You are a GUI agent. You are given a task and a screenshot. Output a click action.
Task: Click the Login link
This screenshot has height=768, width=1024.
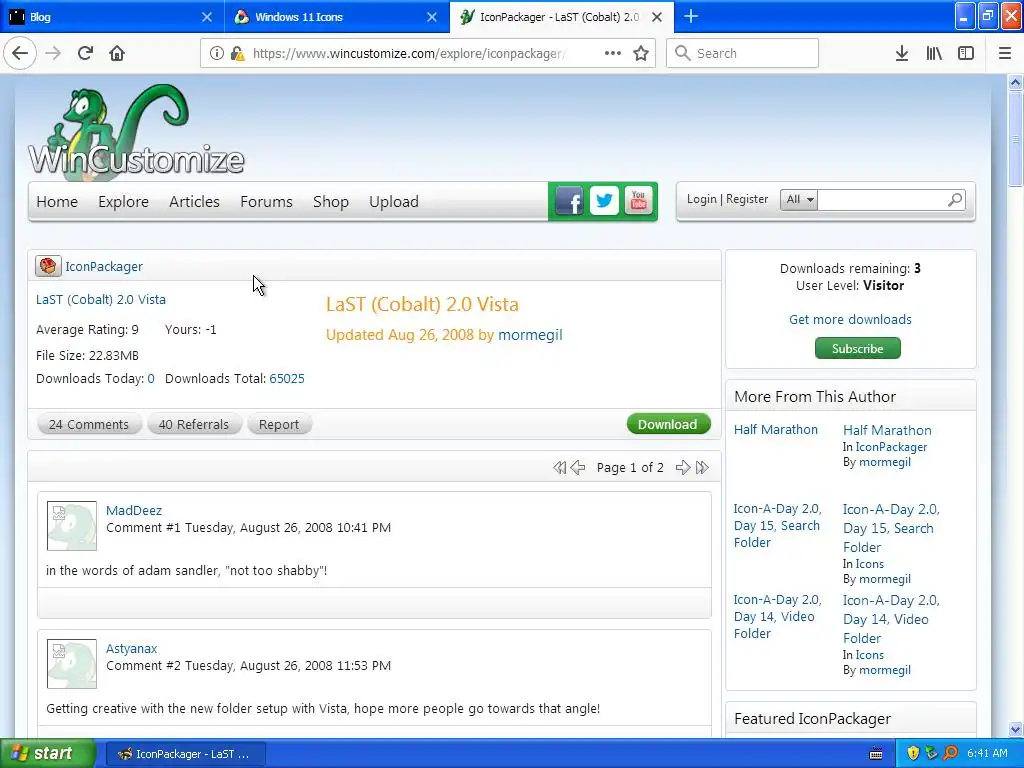pyautogui.click(x=701, y=199)
